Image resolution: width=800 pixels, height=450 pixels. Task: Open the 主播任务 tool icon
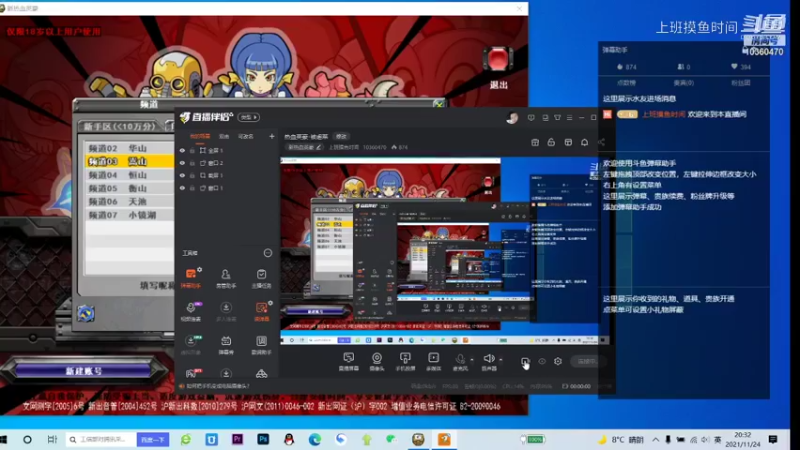tap(261, 278)
